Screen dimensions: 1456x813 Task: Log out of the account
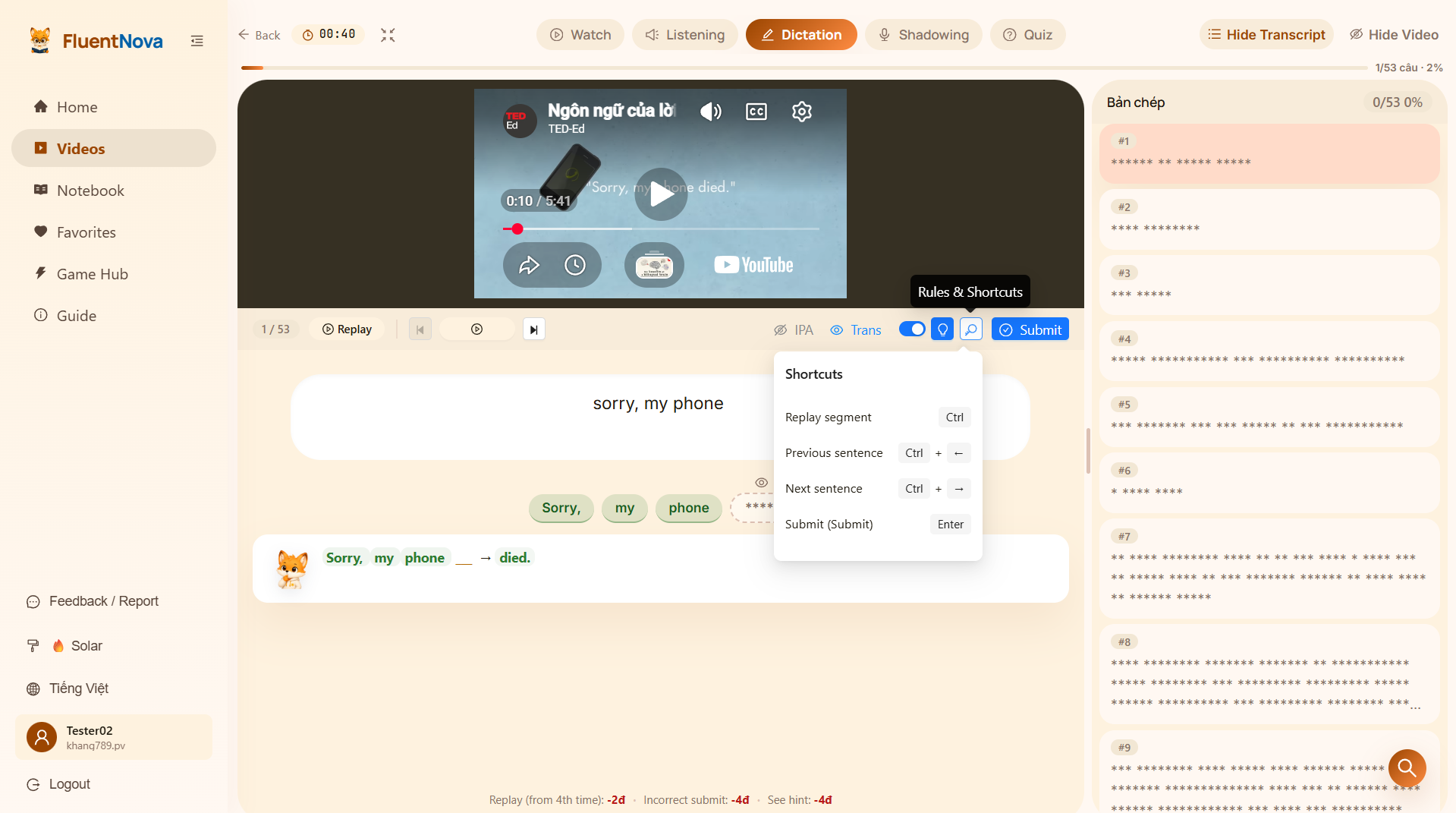coord(58,784)
